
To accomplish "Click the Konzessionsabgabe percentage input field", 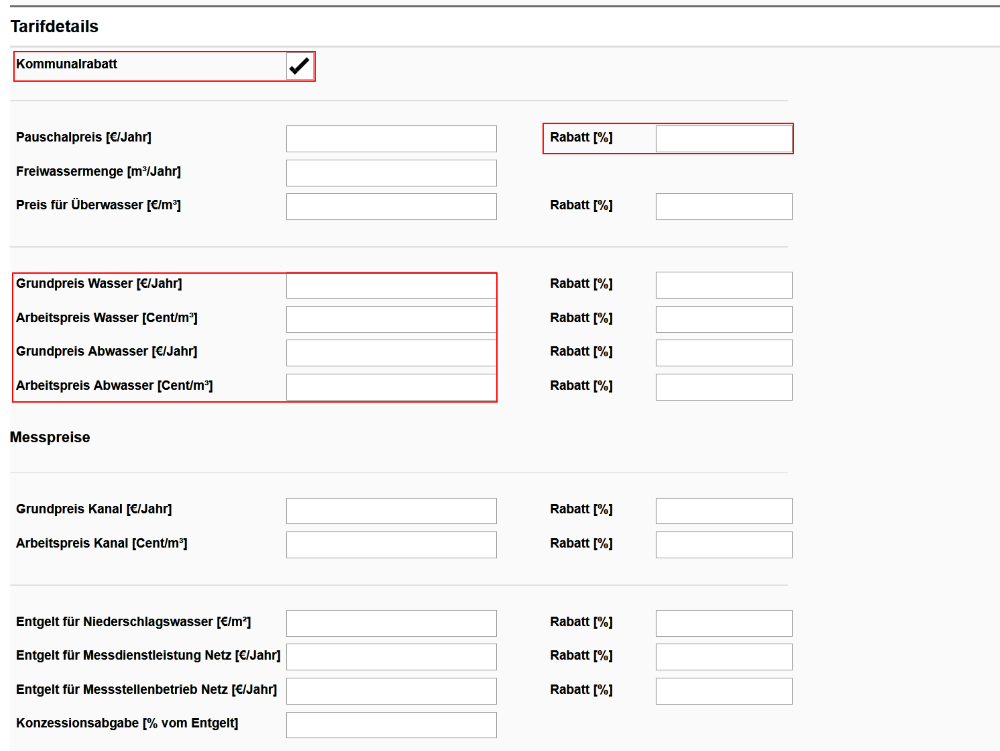I will pyautogui.click(x=391, y=725).
